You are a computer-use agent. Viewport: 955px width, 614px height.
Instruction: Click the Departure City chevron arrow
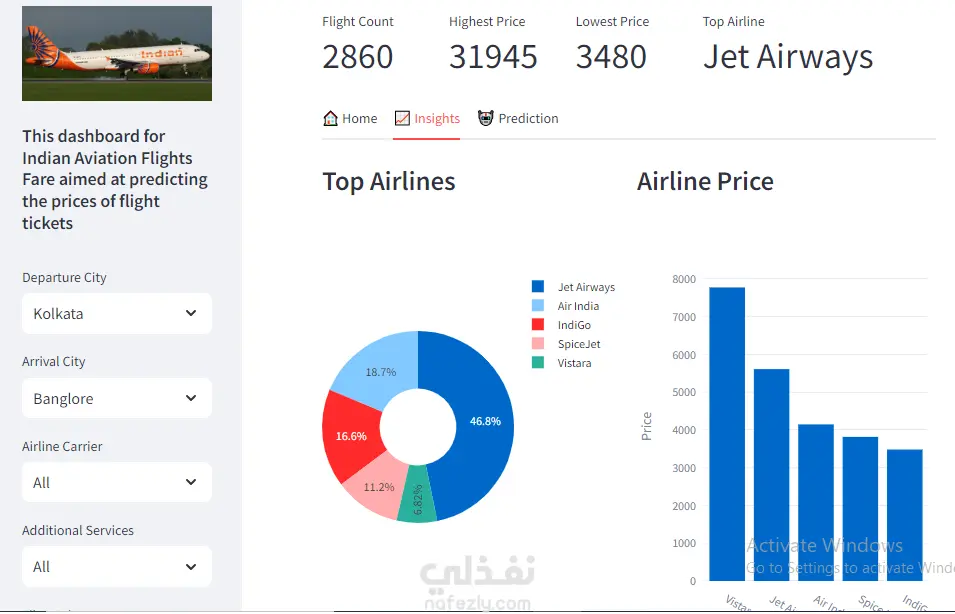point(191,313)
